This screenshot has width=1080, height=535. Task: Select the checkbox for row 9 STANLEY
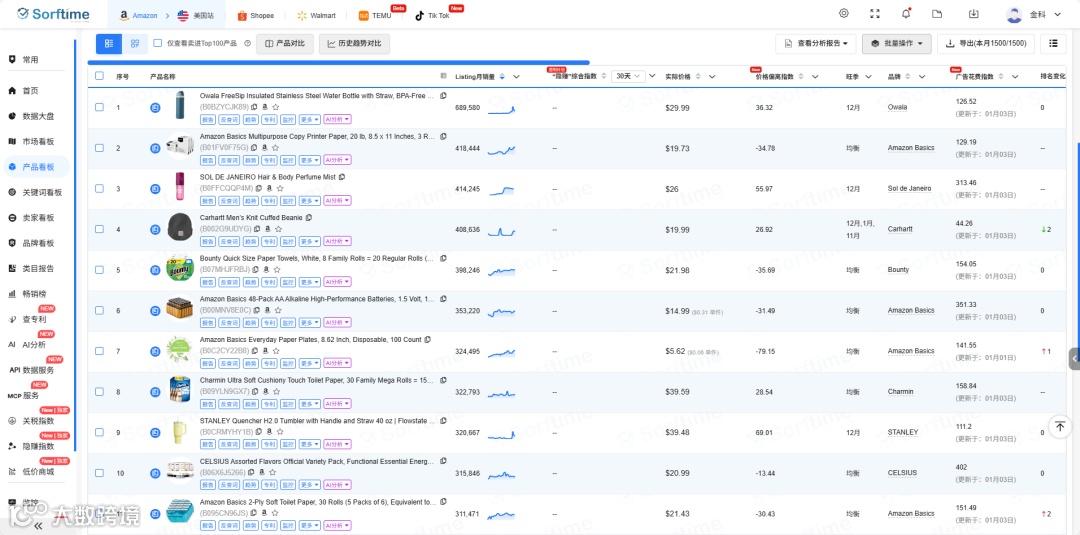99,432
